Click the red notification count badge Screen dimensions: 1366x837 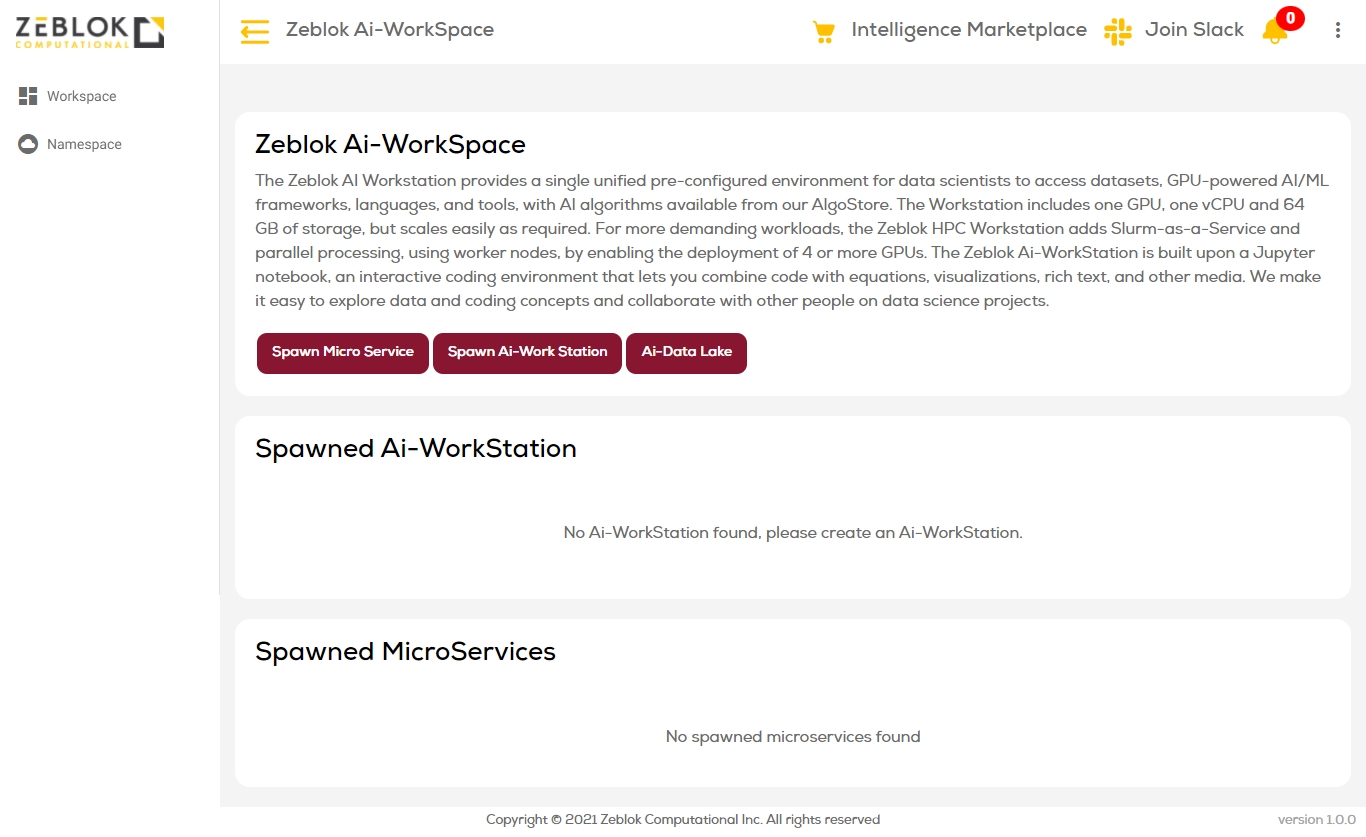1290,18
